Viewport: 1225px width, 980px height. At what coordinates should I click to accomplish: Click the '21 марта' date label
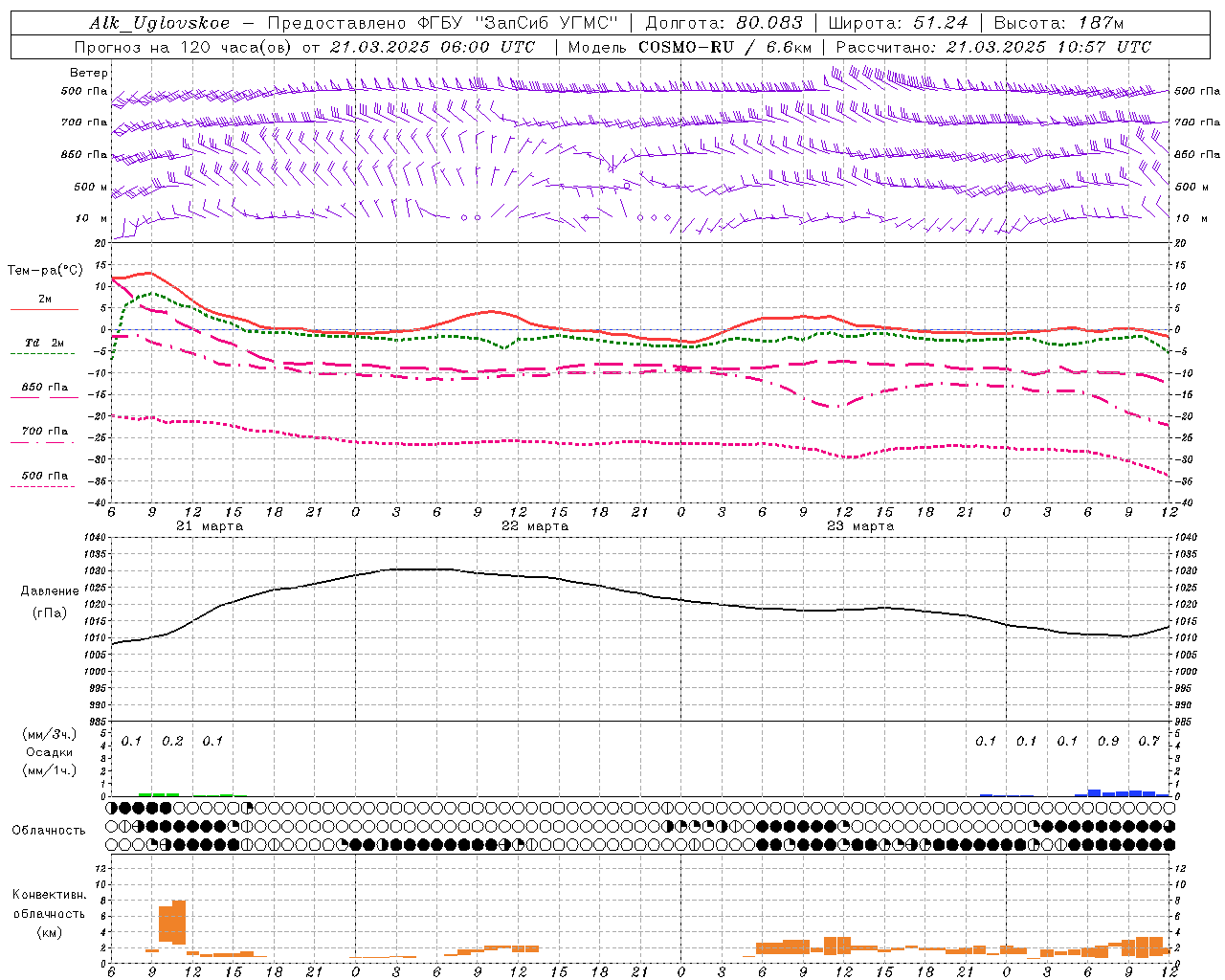click(210, 526)
